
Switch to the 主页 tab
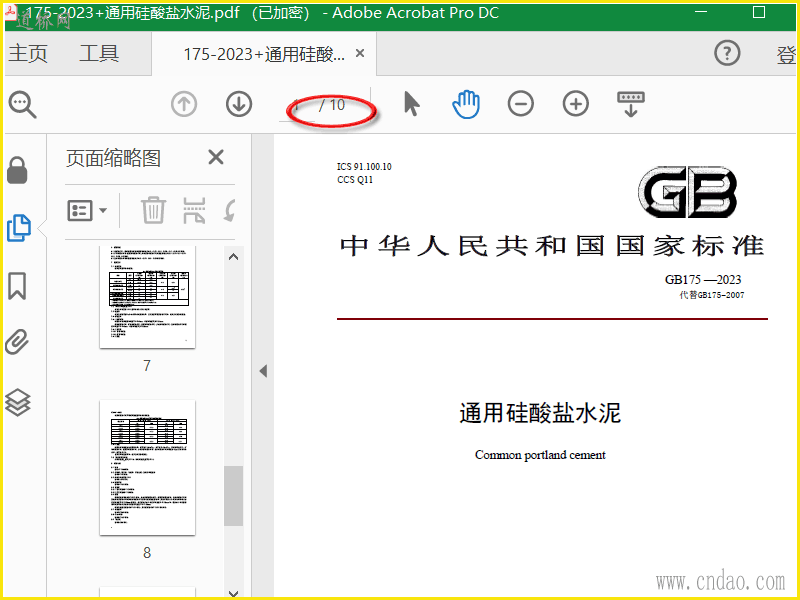(28, 54)
